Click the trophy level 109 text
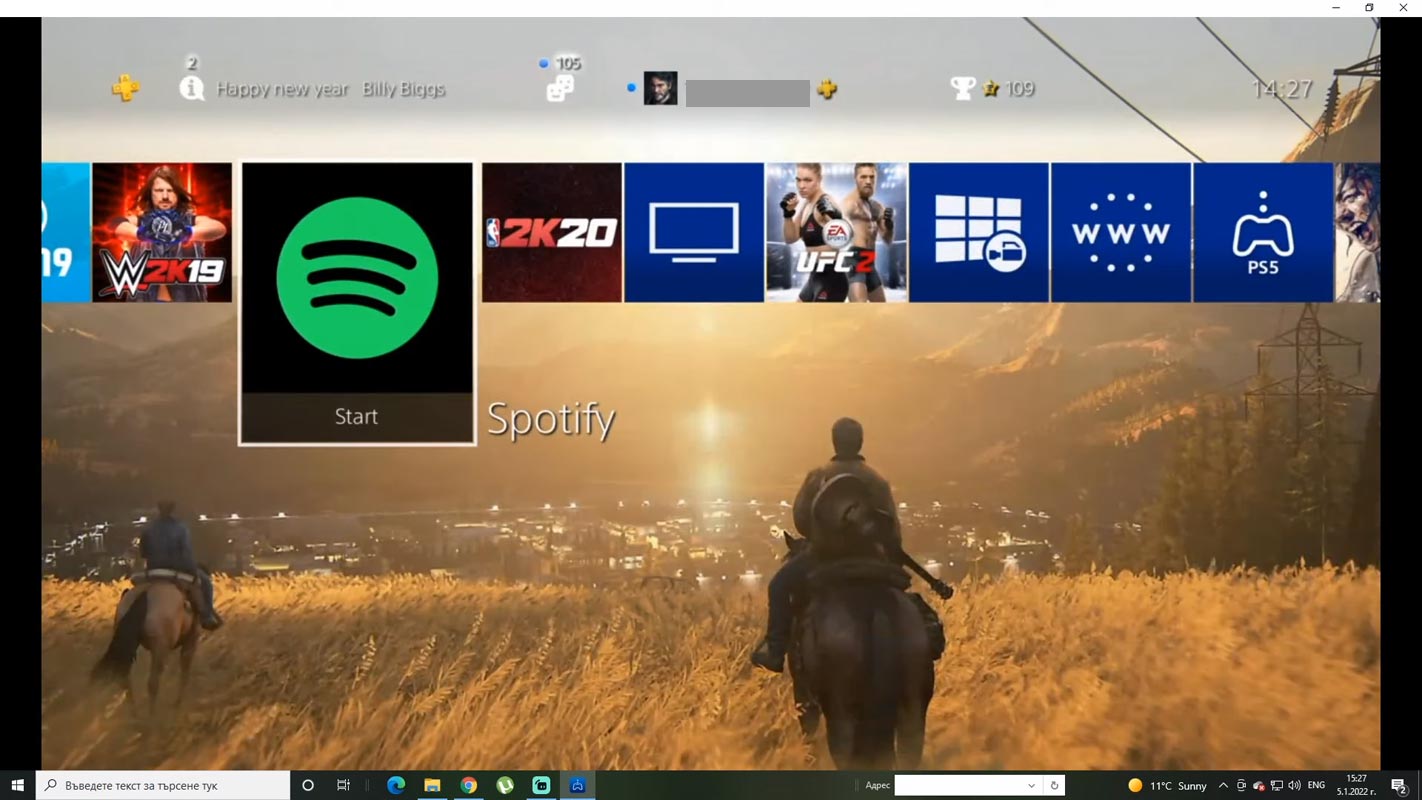 tap(1019, 89)
